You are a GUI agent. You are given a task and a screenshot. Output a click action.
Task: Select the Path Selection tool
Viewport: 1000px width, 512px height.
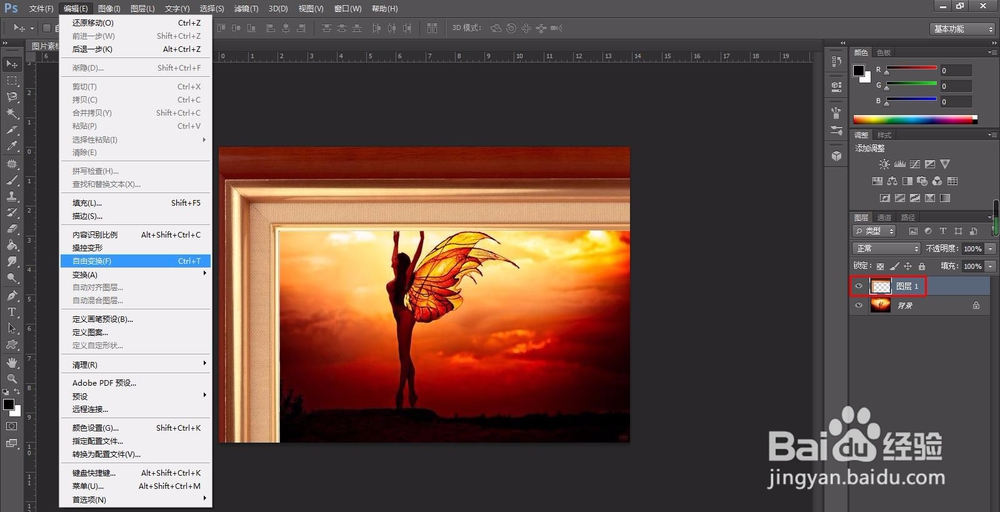(11, 328)
